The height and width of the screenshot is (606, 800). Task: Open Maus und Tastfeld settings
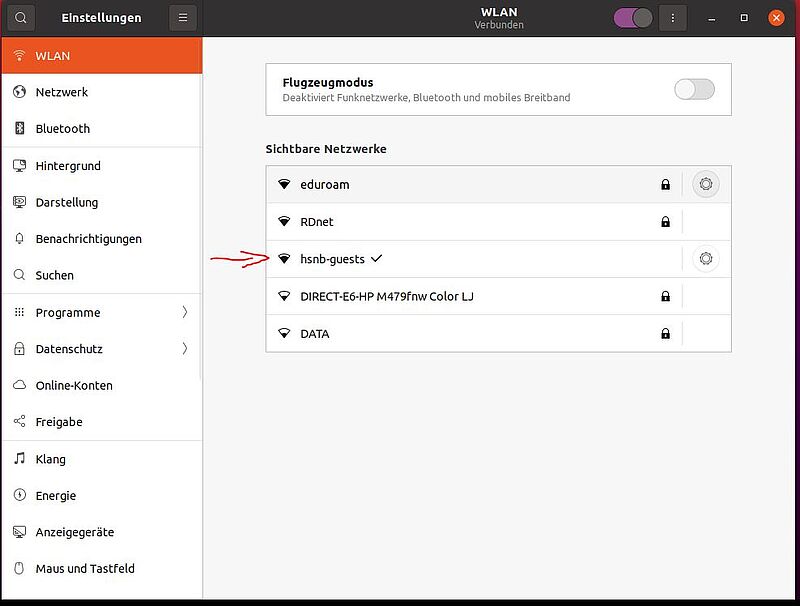102,568
